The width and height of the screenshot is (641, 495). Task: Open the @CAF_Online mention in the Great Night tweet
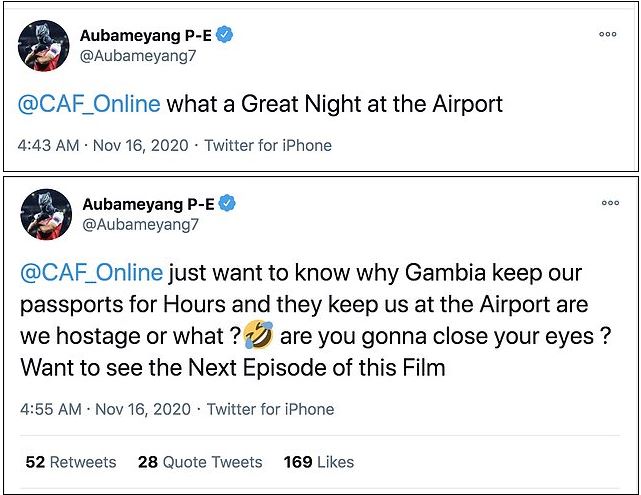click(91, 104)
